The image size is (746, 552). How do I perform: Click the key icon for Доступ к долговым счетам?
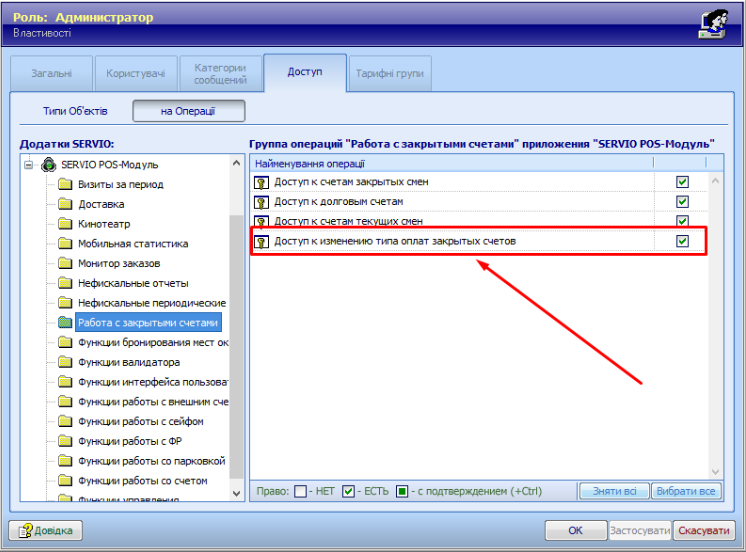[262, 202]
